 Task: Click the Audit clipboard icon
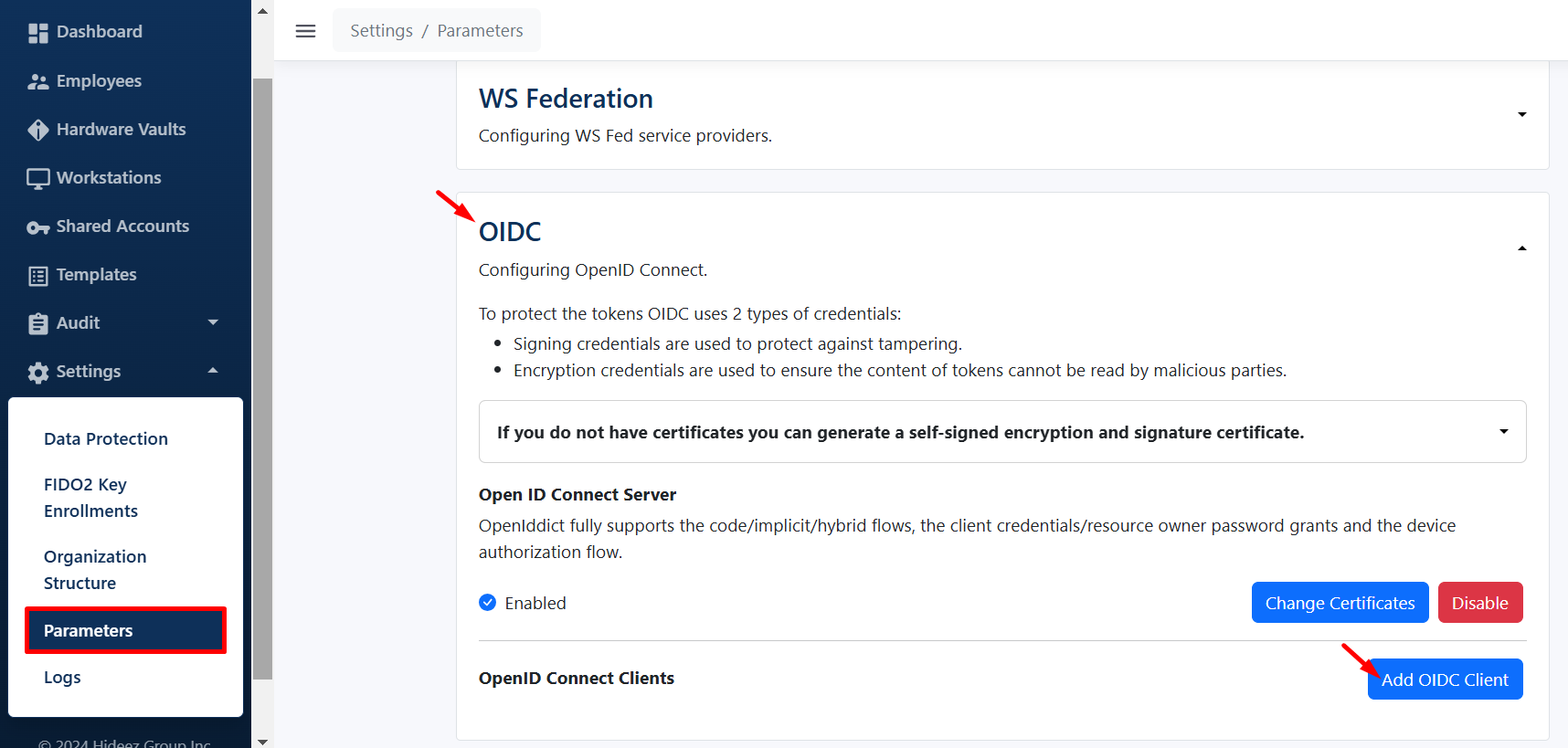[37, 324]
